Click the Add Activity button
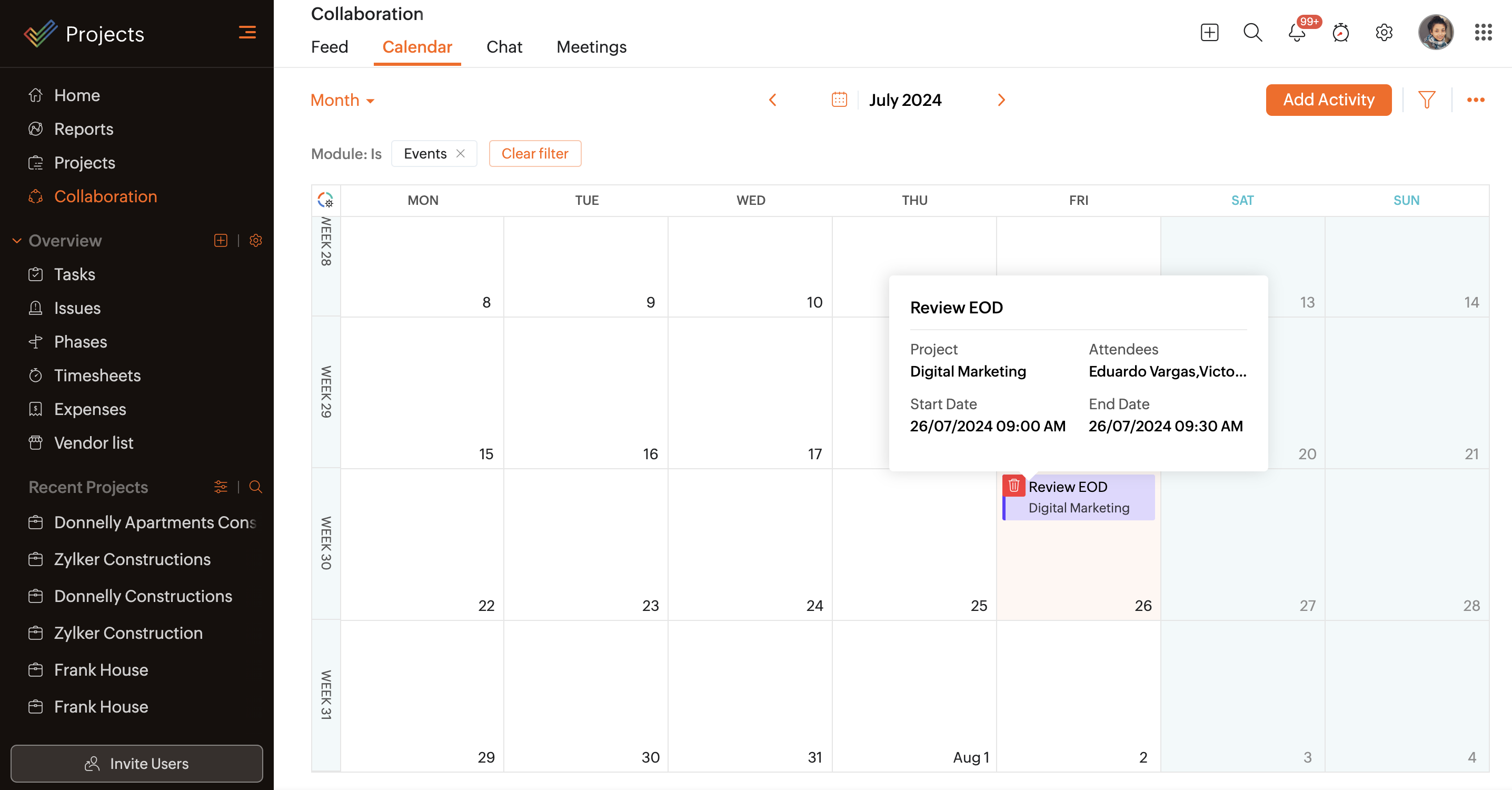Viewport: 1512px width, 790px height. (1328, 100)
